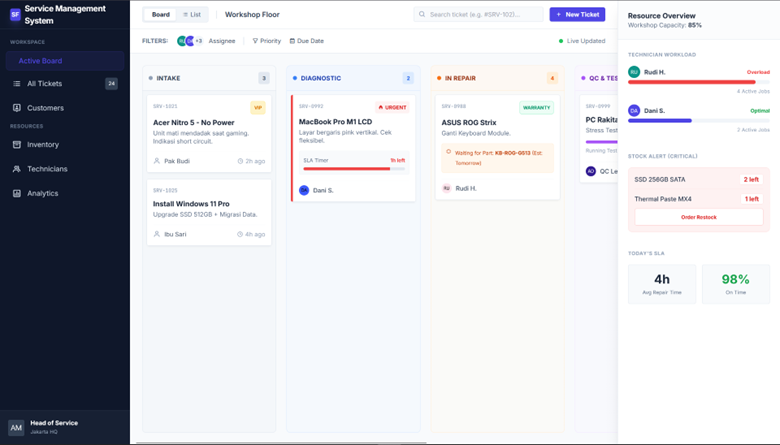Image resolution: width=780 pixels, height=445 pixels.
Task: Open the Assignee filter
Action: 221,41
